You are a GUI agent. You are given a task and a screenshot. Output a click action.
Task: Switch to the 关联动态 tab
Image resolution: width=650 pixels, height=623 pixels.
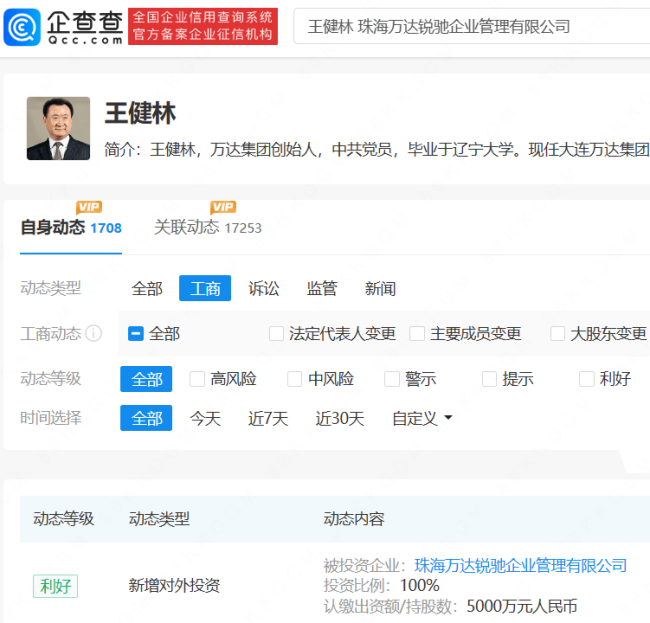point(187,227)
